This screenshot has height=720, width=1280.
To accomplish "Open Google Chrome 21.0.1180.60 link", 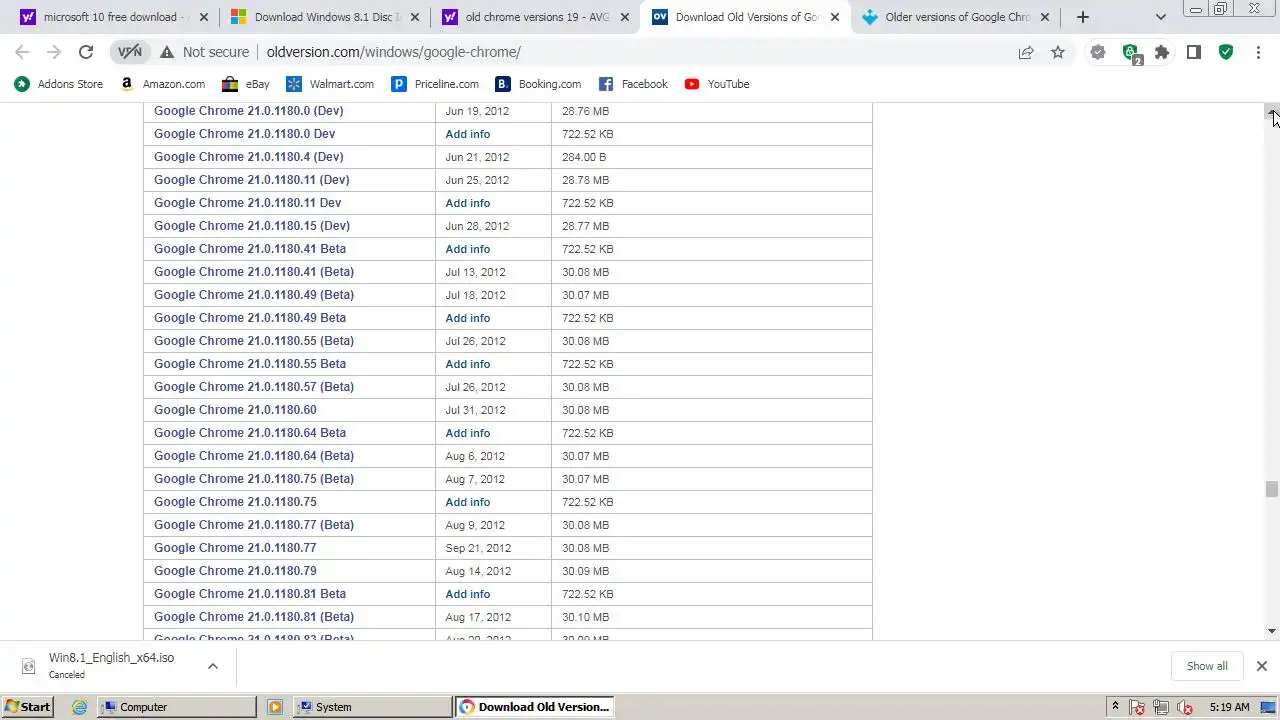I will 235,410.
